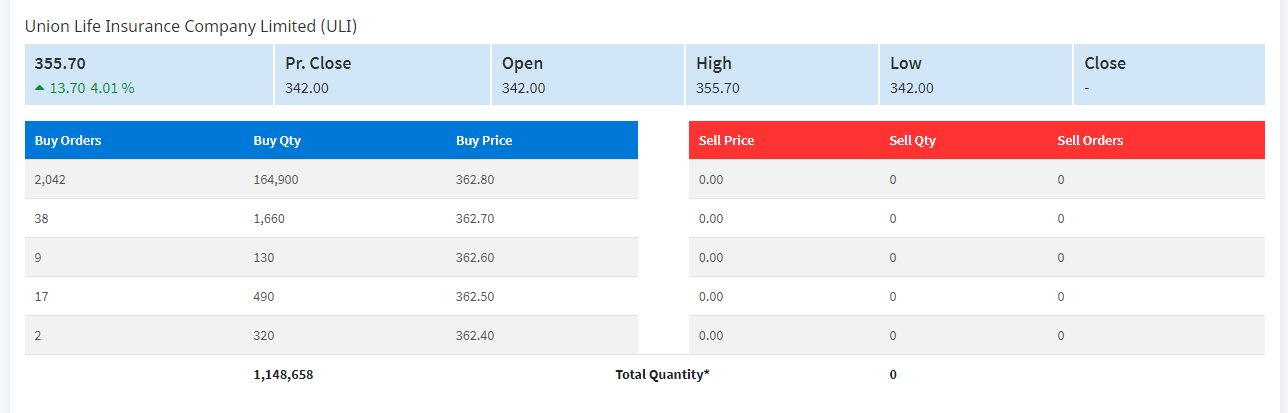This screenshot has height=413, width=1288.
Task: Select the Open price box
Action: pos(587,75)
